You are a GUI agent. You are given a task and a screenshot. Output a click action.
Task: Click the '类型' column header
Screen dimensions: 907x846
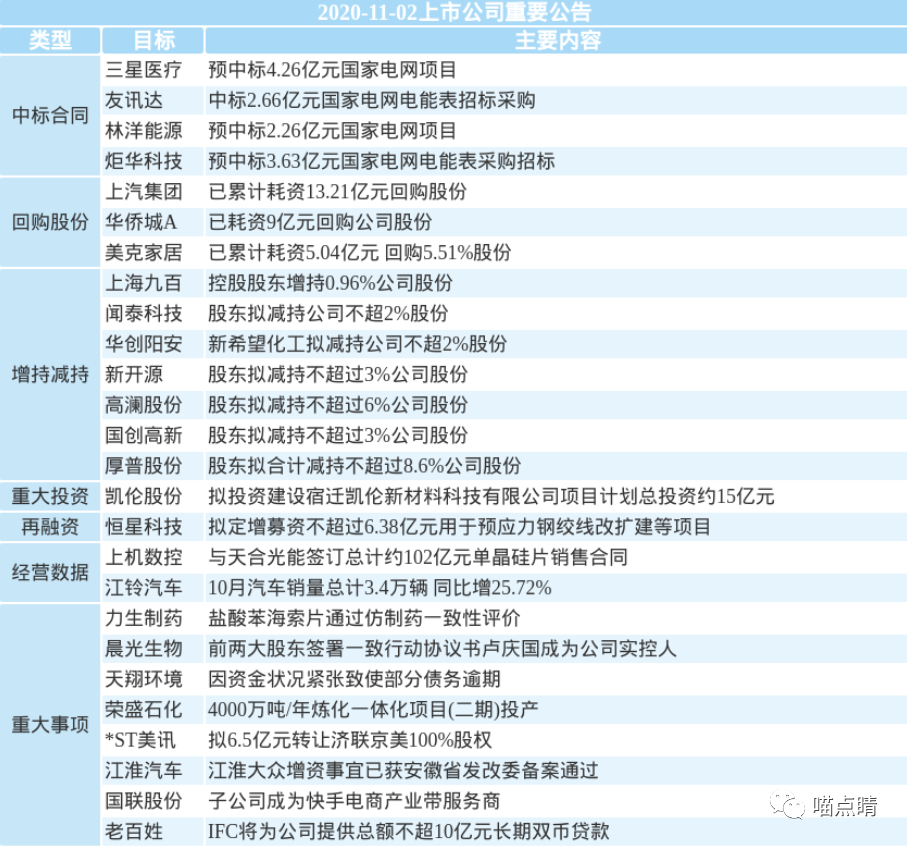click(50, 40)
